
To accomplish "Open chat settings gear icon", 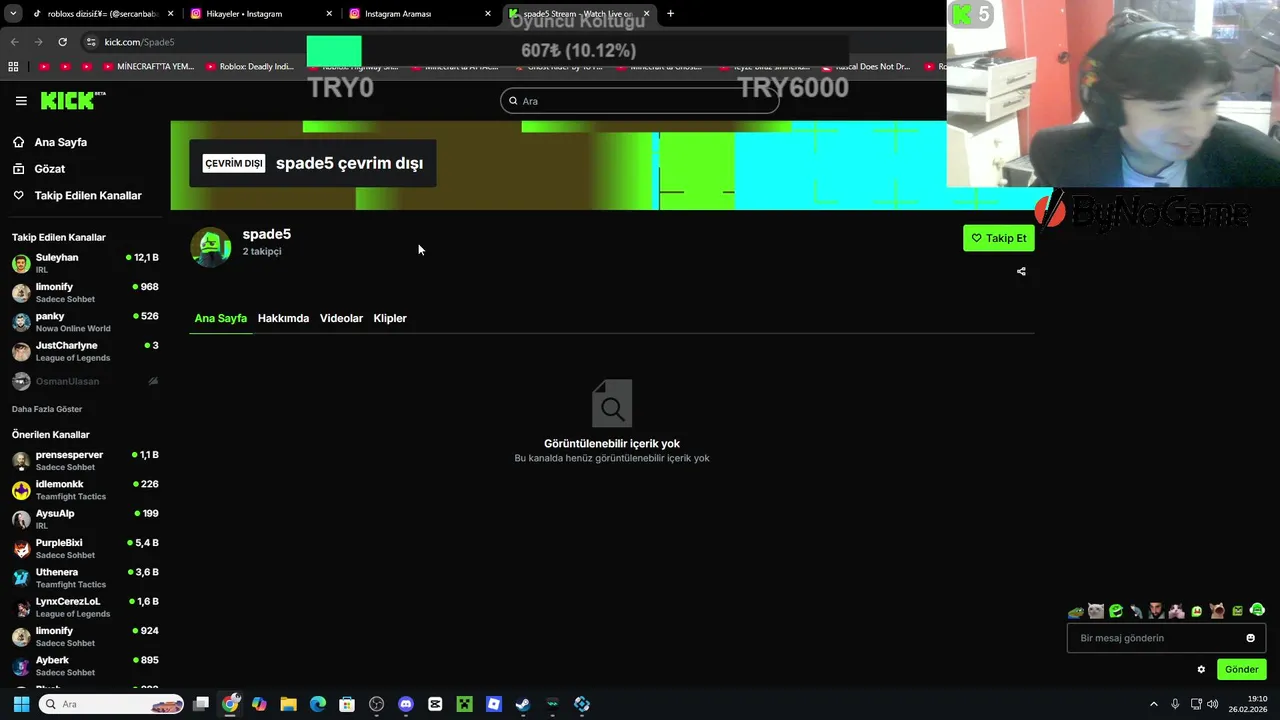I will click(x=1201, y=669).
